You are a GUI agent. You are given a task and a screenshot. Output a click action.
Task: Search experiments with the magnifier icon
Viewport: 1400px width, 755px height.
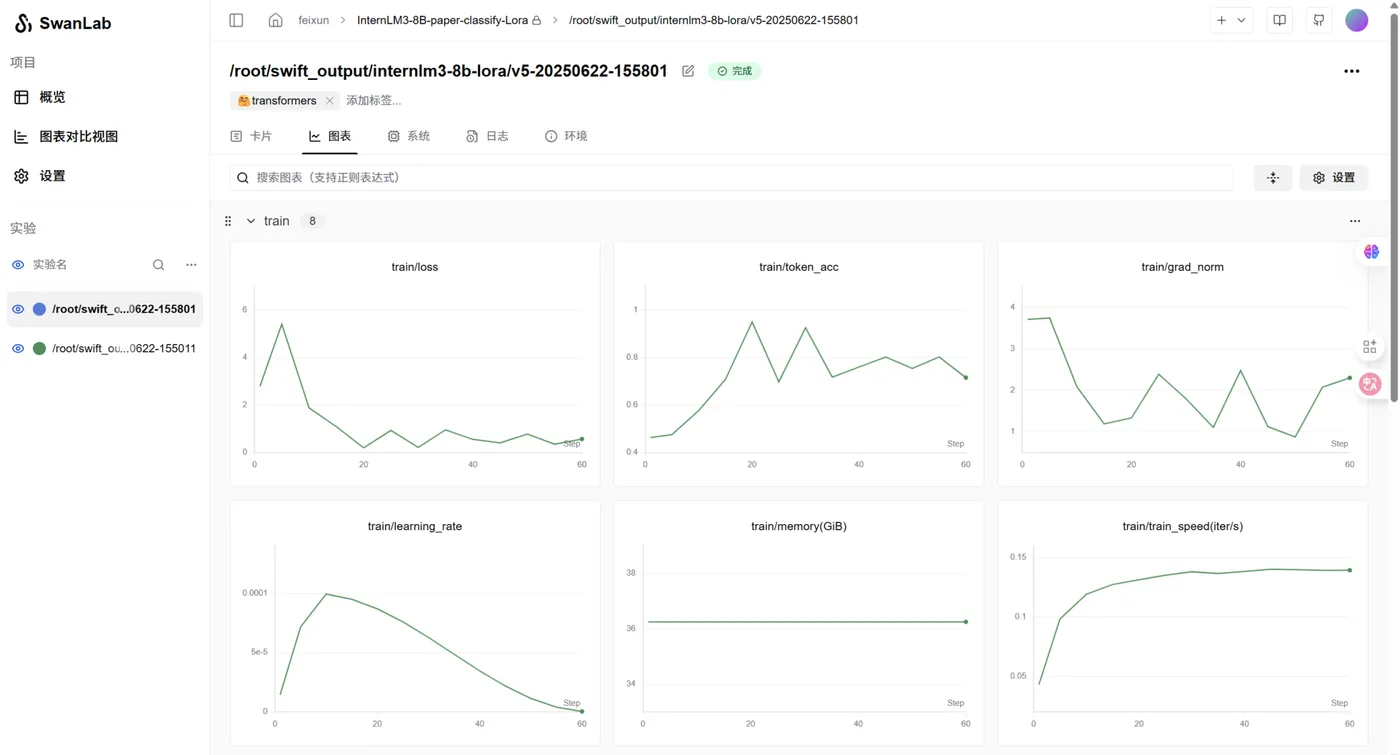point(158,265)
